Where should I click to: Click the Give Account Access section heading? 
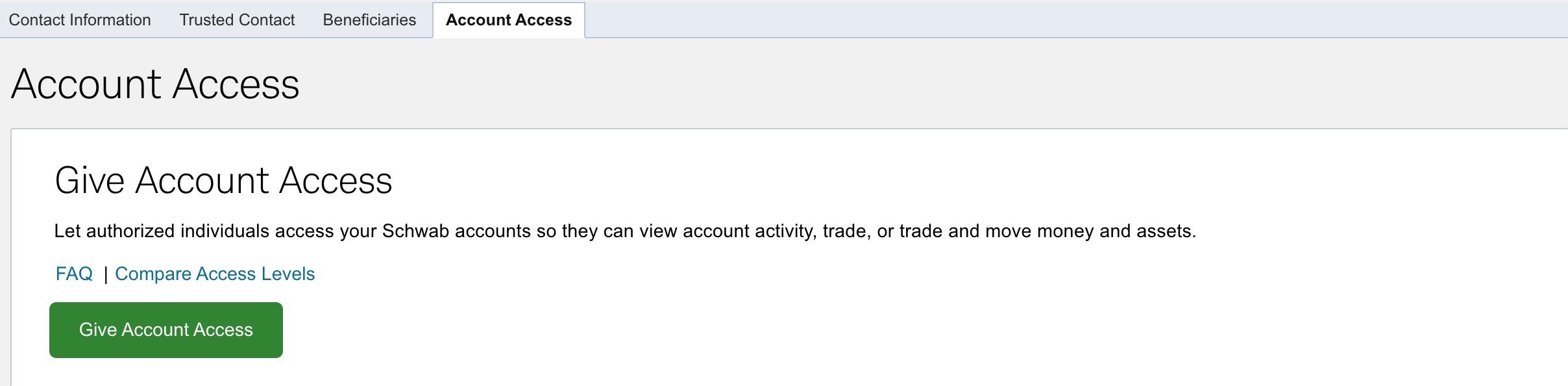[223, 180]
